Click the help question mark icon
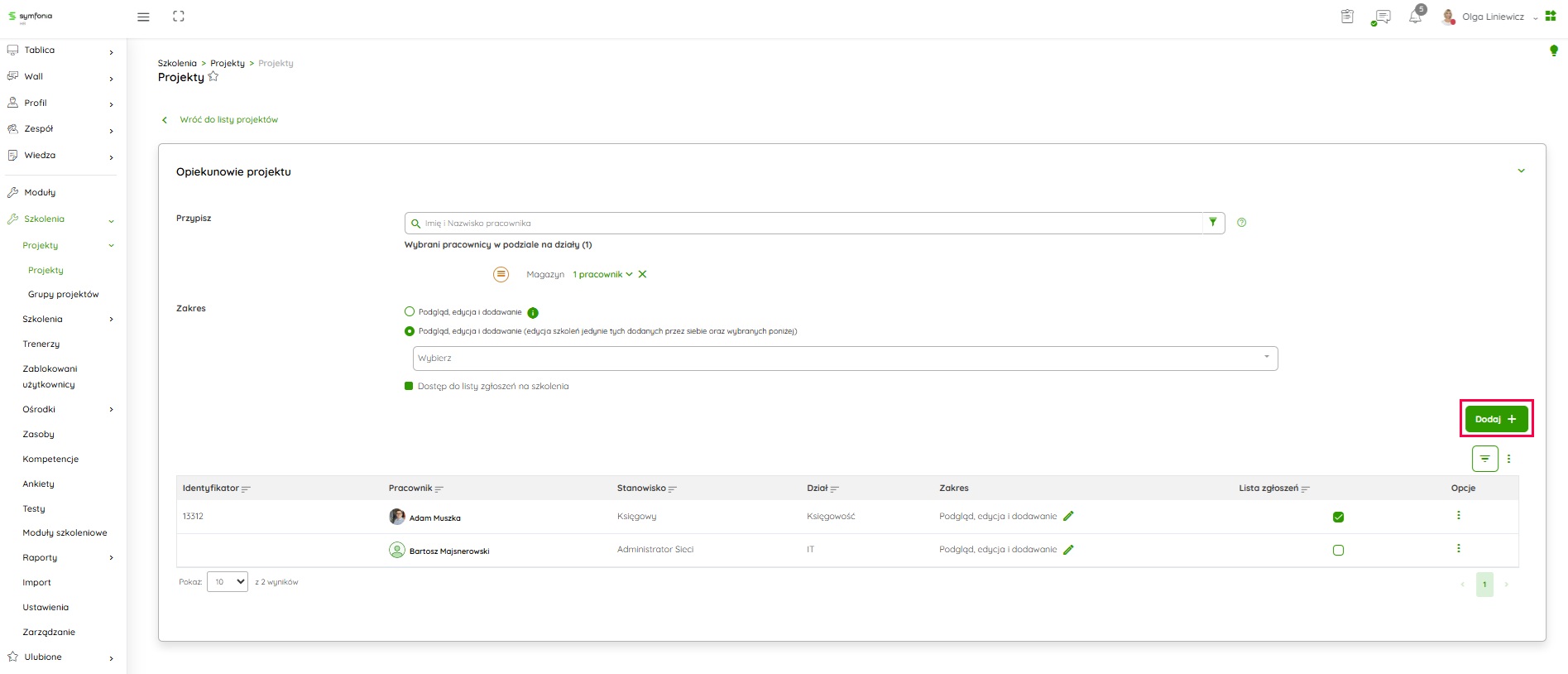 pos(1241,223)
